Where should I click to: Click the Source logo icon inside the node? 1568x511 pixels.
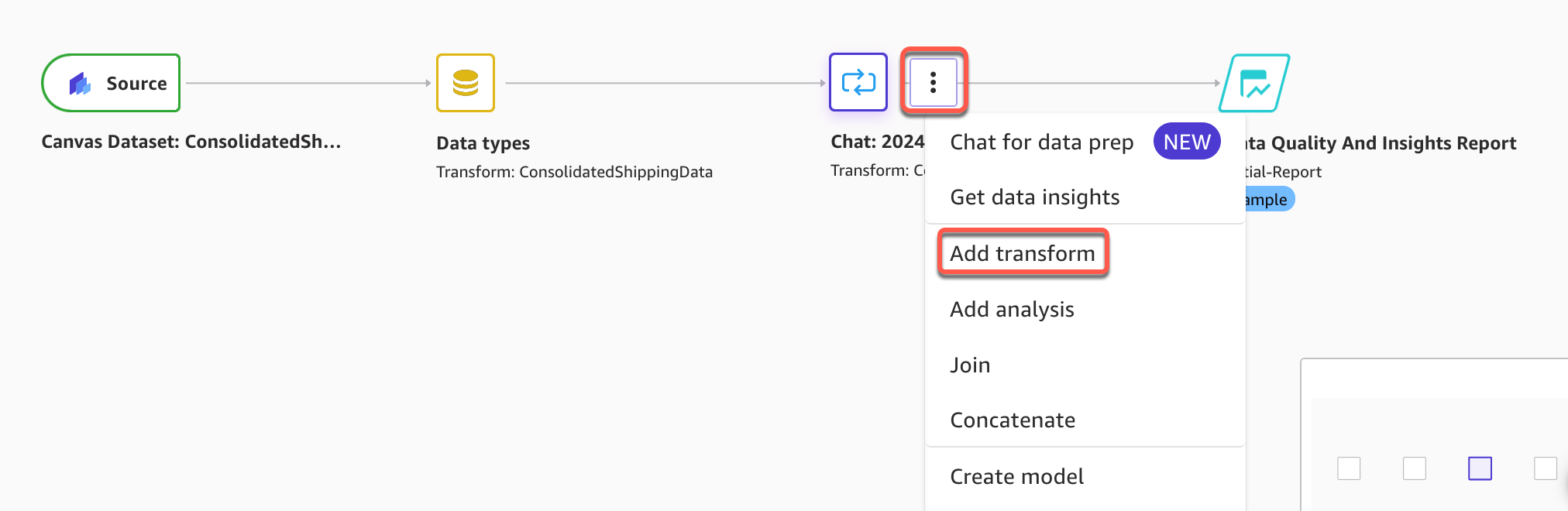(x=80, y=84)
